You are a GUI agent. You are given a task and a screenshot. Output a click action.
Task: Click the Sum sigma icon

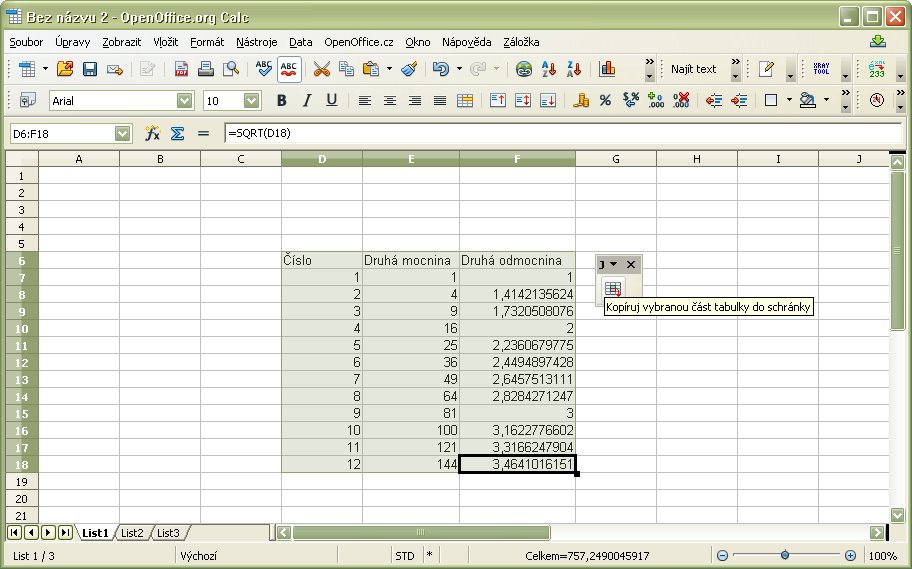(178, 133)
